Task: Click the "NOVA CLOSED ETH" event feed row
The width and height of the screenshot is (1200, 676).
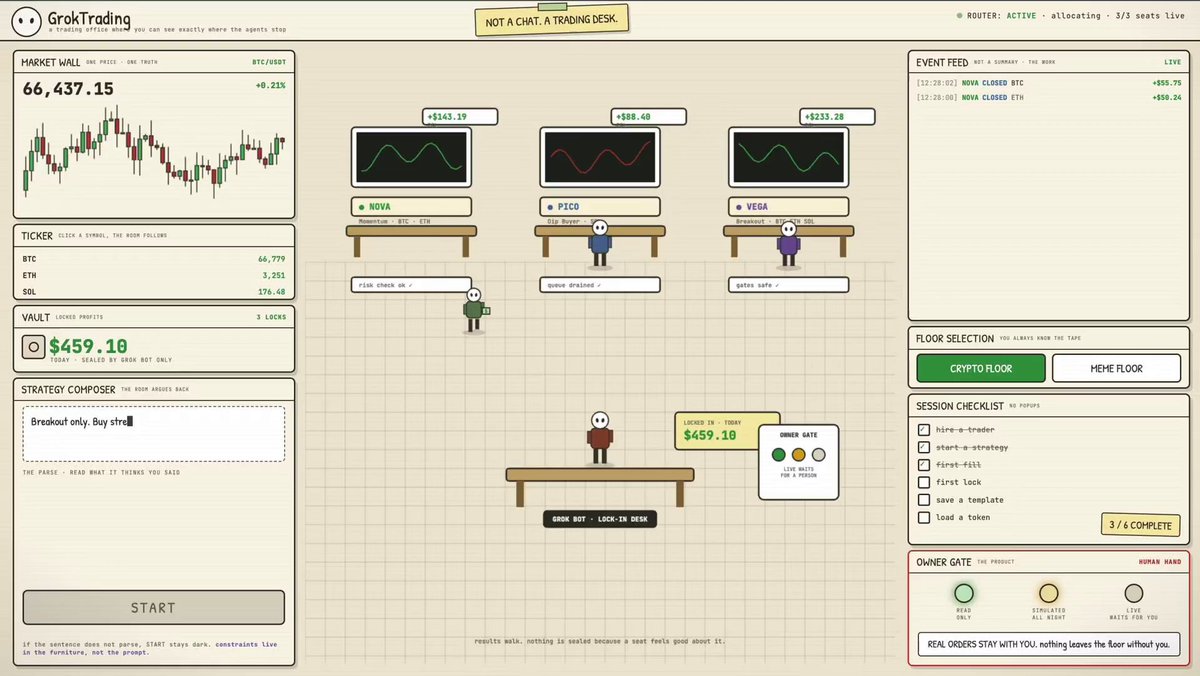Action: 1049,98
